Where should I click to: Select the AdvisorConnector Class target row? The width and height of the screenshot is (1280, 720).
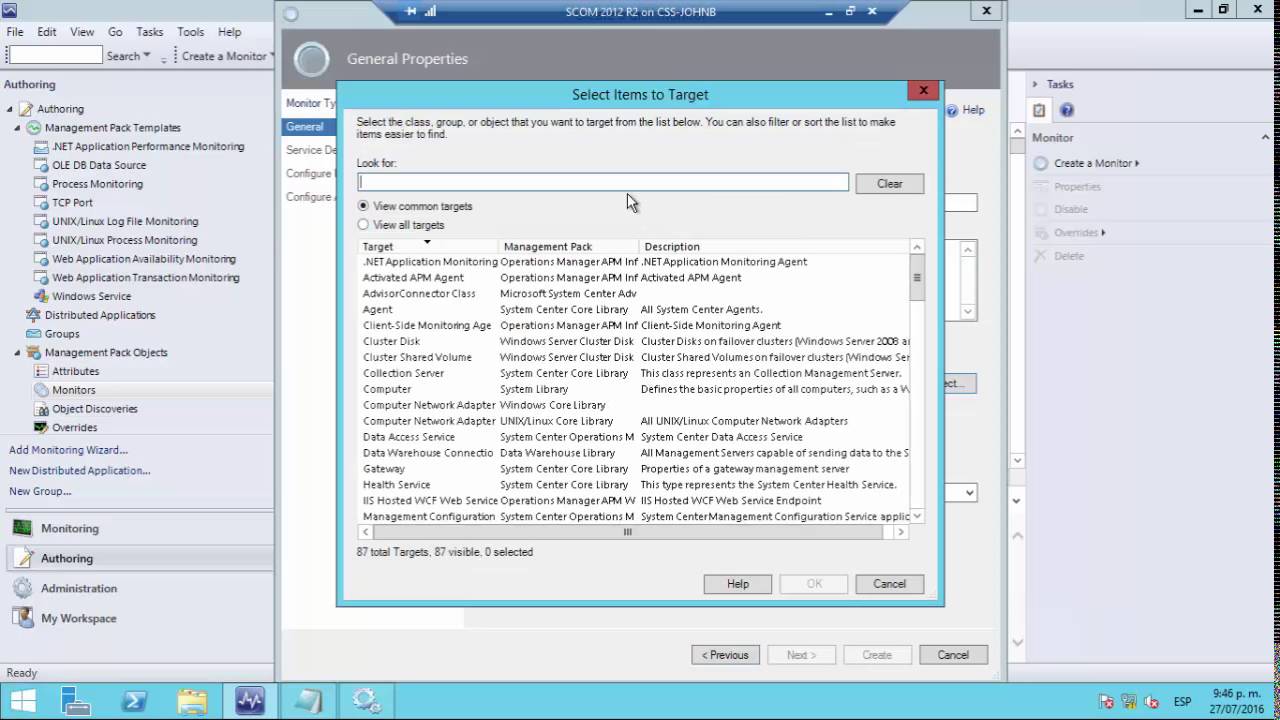(x=634, y=293)
